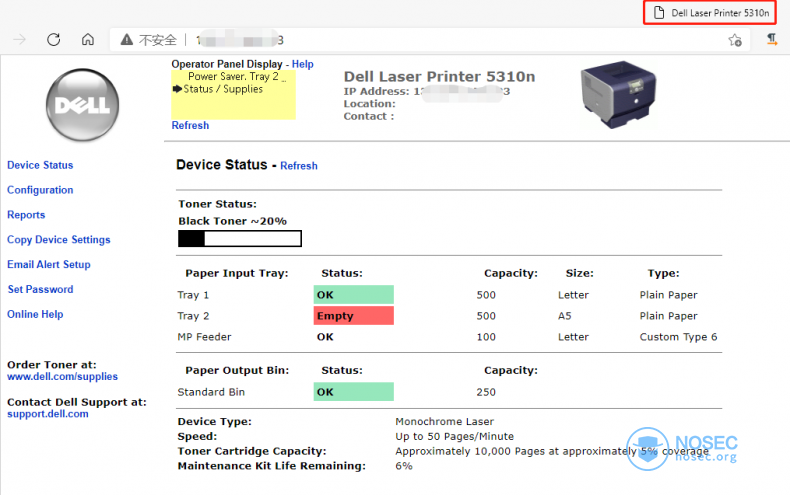Click Refresh beside Device Status heading
790x495 pixels.
point(299,166)
